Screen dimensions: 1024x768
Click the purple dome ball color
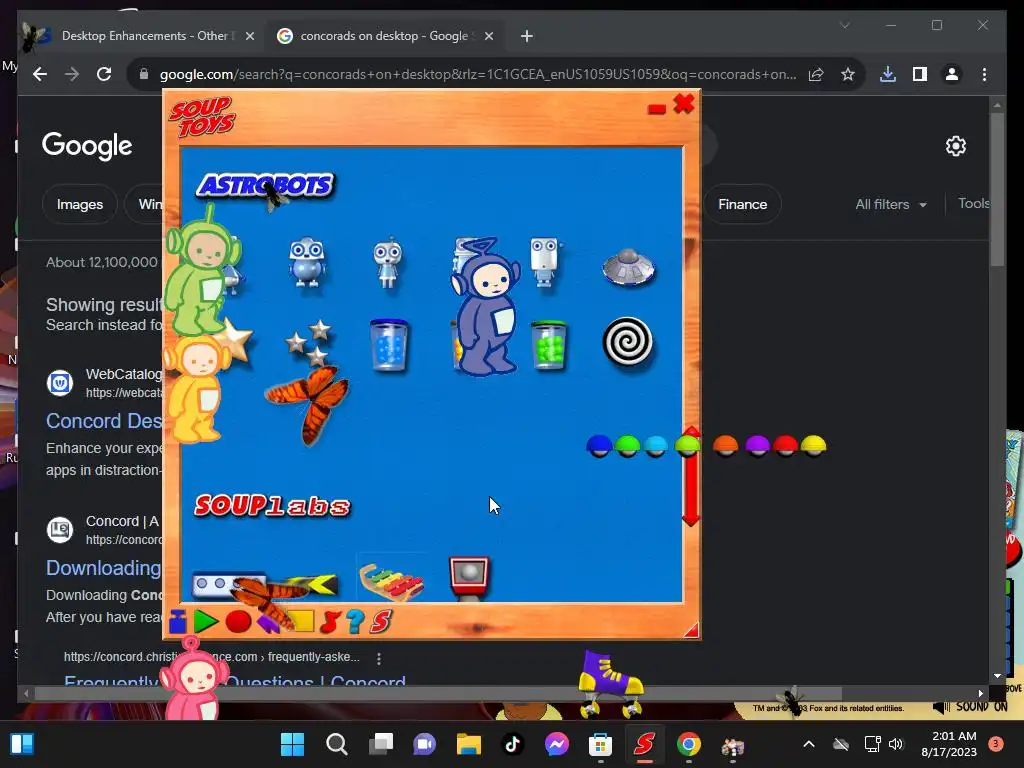757,445
